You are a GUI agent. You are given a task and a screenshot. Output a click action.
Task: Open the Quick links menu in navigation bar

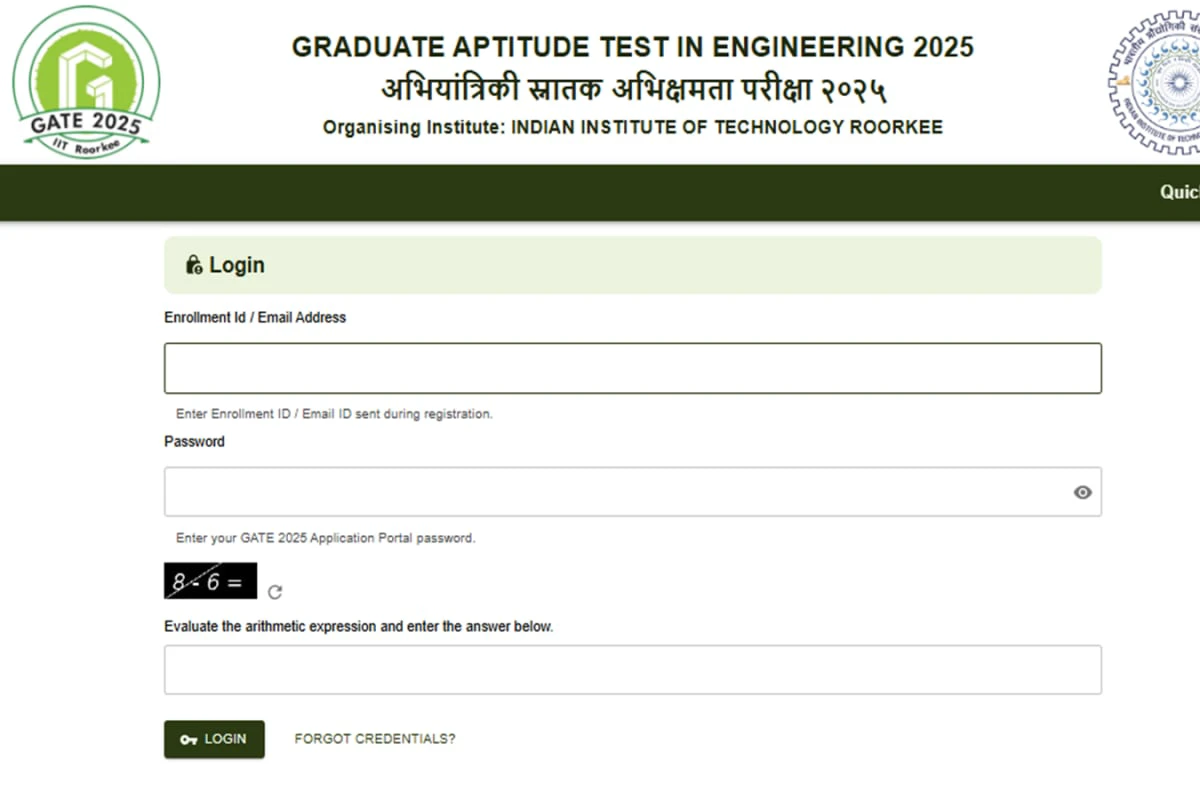pos(1179,192)
